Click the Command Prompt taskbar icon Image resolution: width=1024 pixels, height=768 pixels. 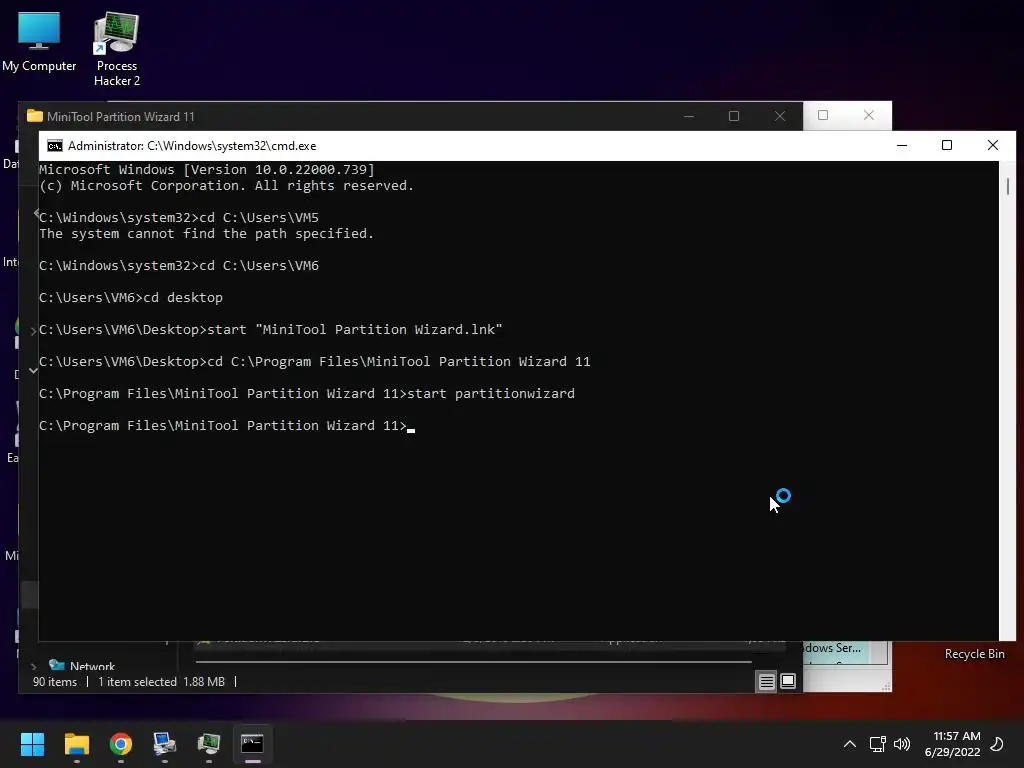pos(253,744)
